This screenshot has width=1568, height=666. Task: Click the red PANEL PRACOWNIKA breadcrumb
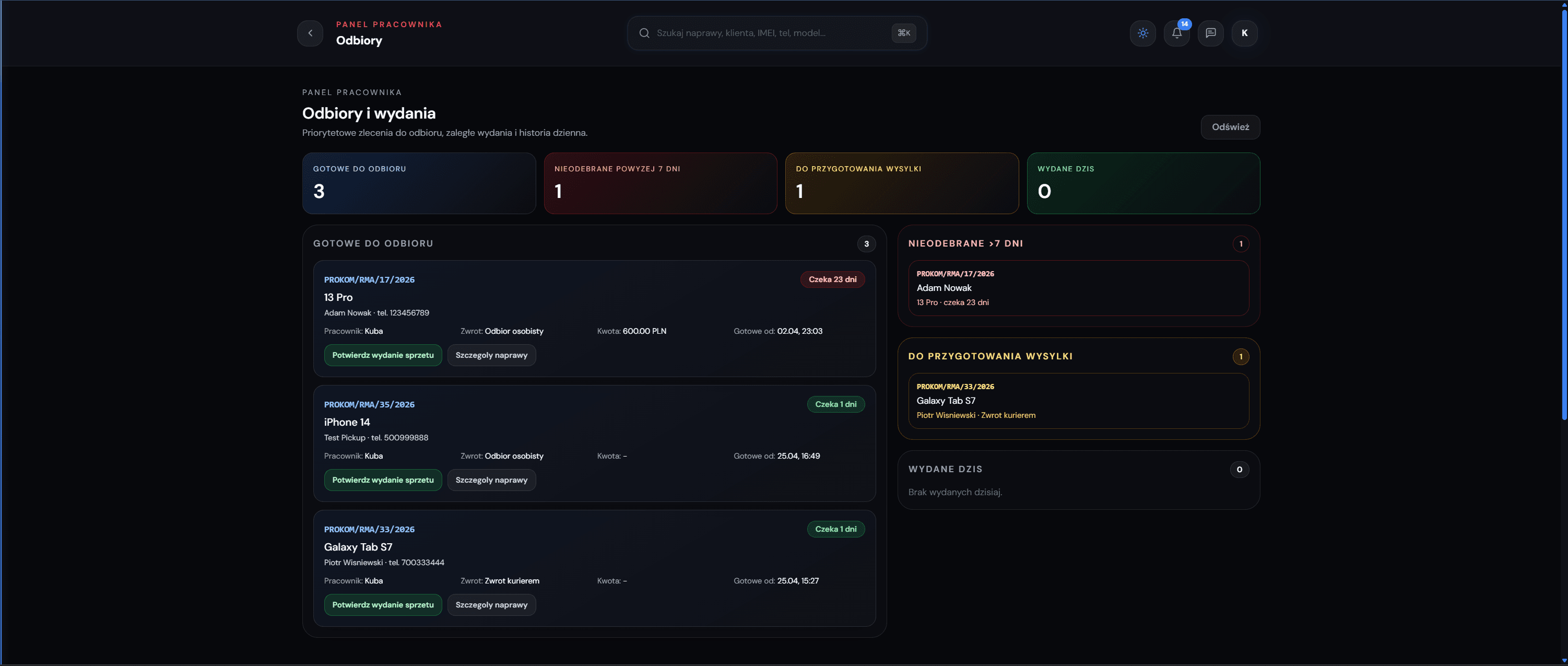coord(389,25)
